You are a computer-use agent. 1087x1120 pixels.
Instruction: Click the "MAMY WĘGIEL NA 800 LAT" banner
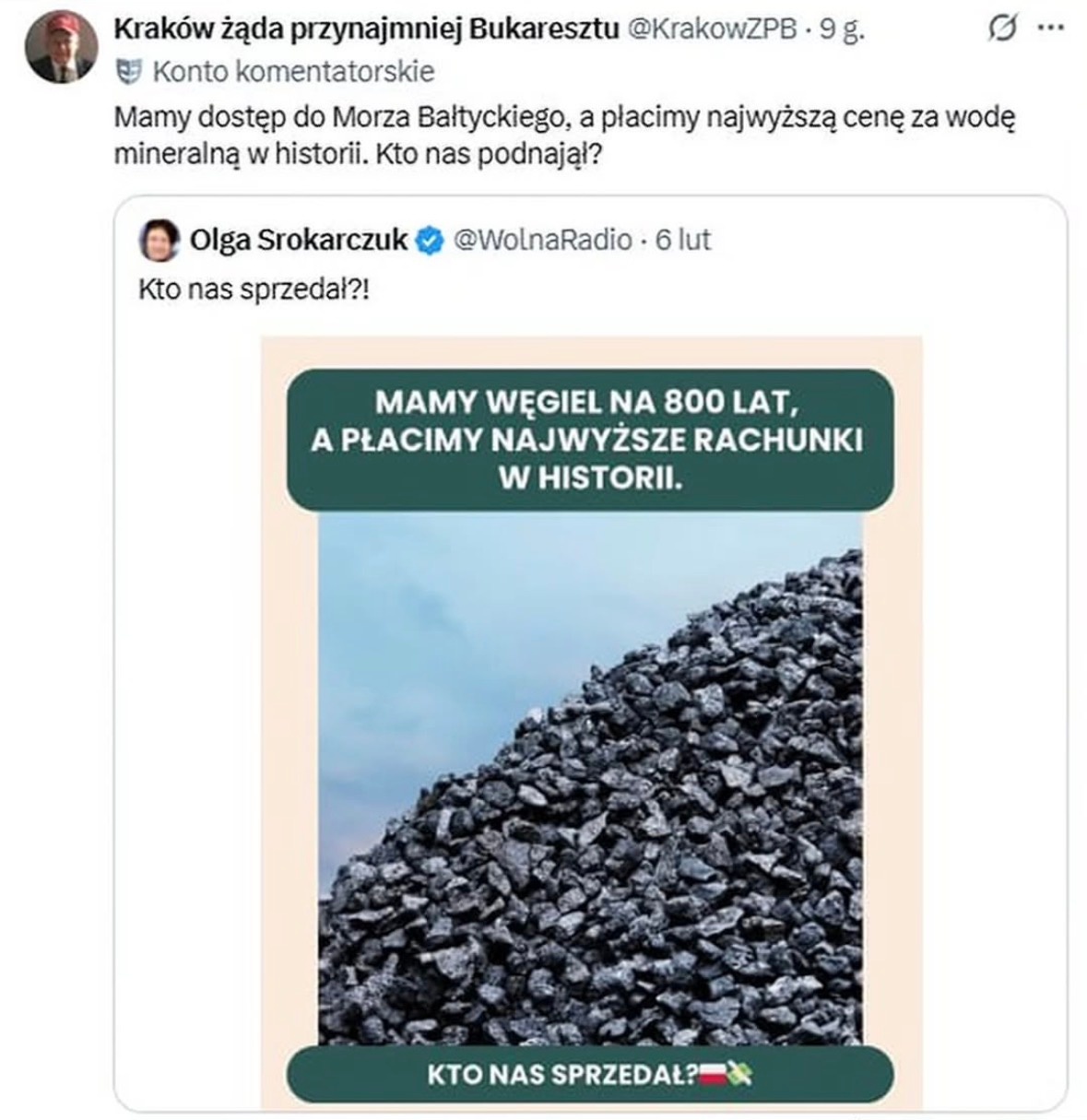(590, 440)
